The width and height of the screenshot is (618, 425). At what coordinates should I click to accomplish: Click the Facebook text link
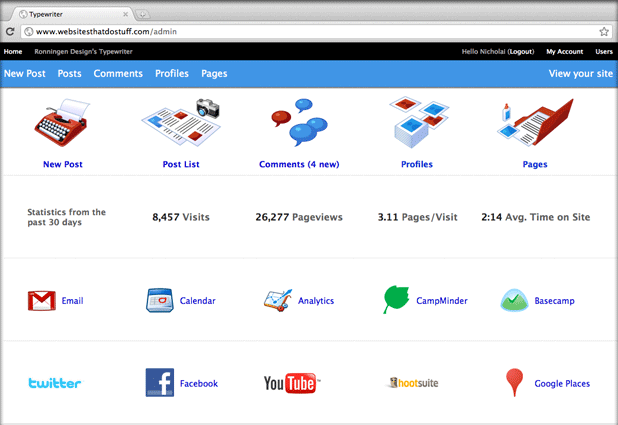pyautogui.click(x=199, y=384)
